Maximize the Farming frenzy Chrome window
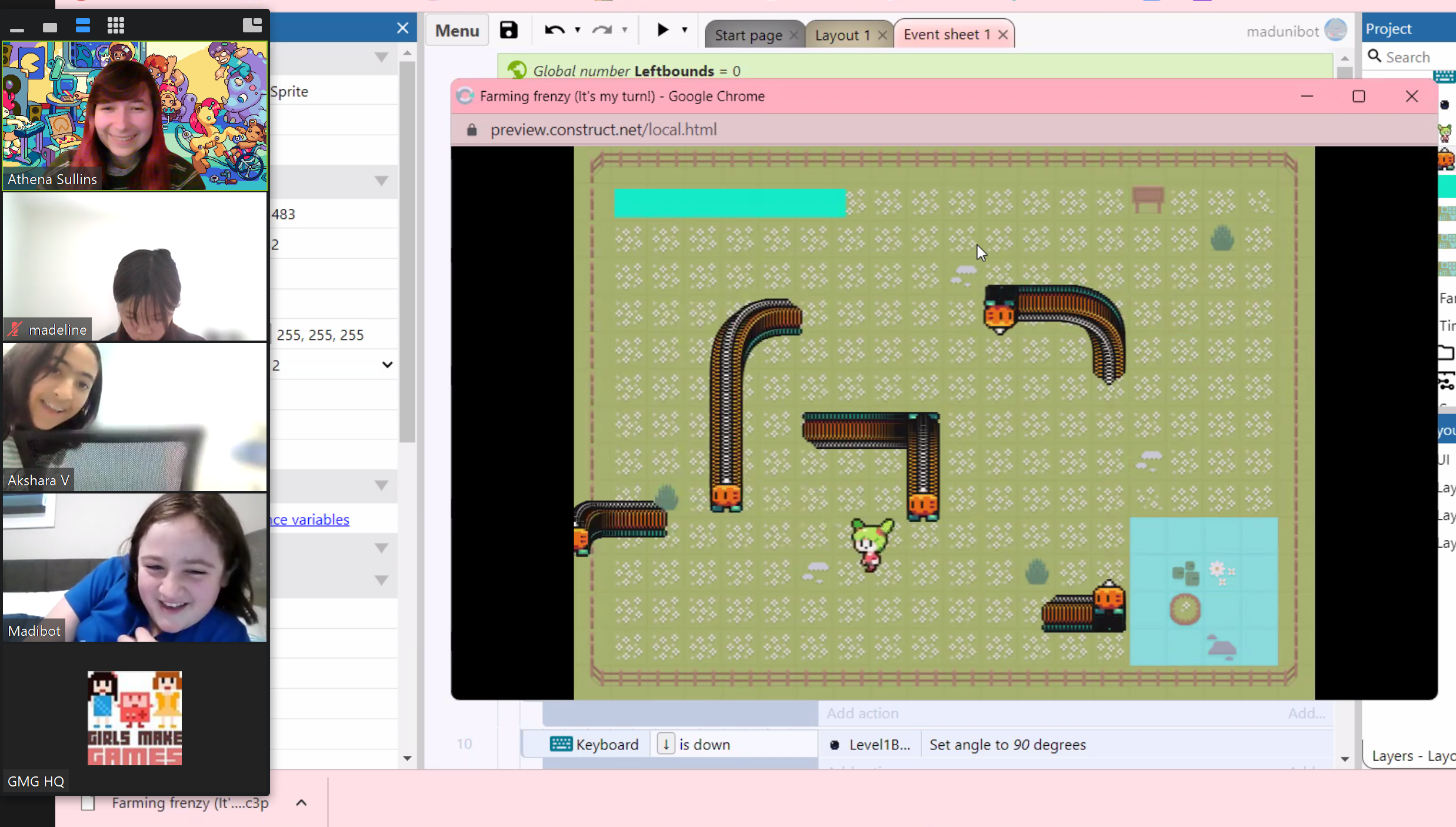This screenshot has height=827, width=1456. tap(1359, 96)
